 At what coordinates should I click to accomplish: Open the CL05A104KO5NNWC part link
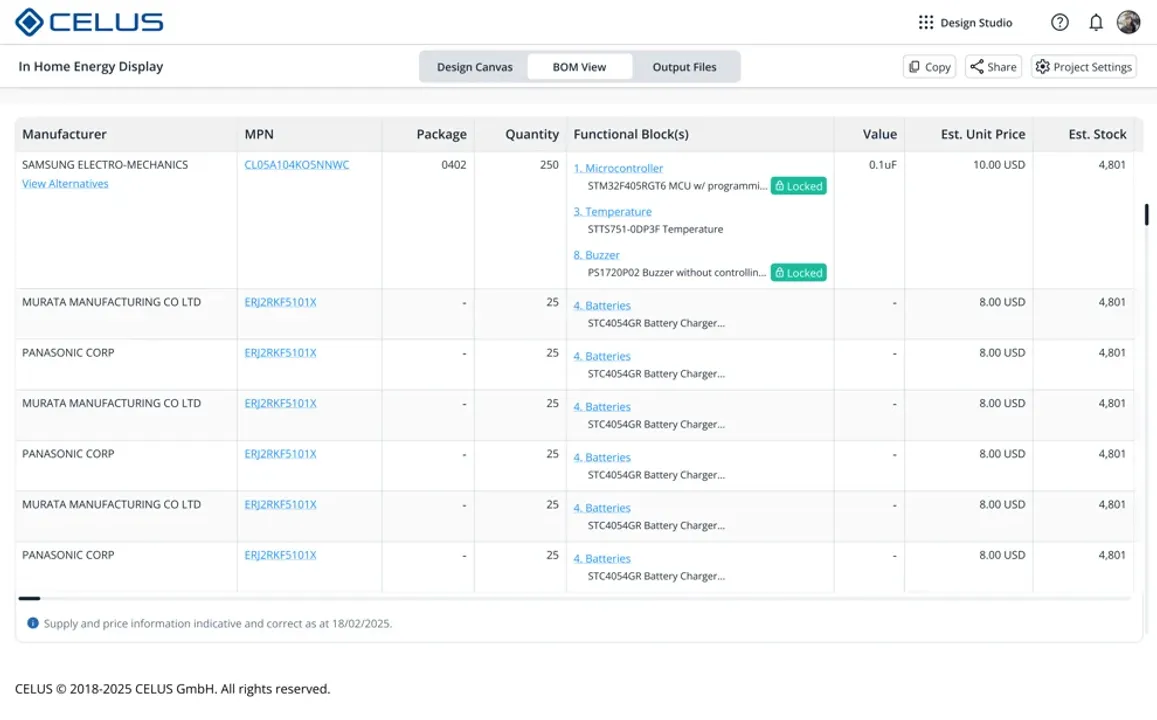click(x=297, y=165)
